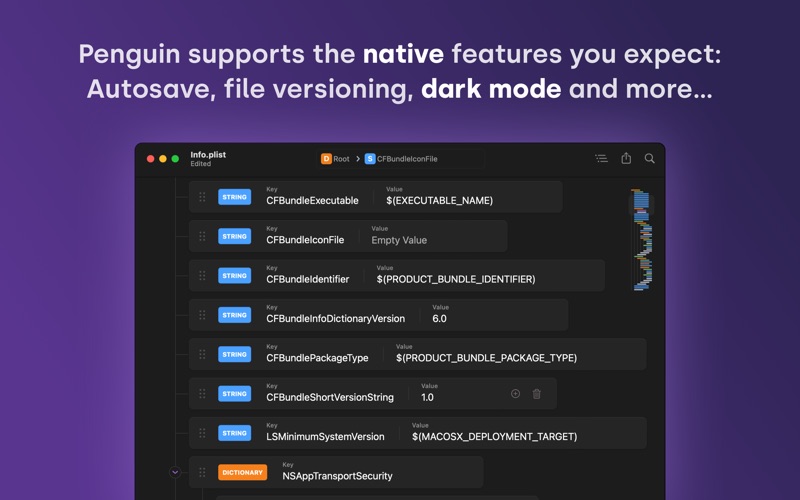Grab the CFBundleInfoDictionaryVersion row drag handle
The height and width of the screenshot is (500, 800).
(x=202, y=315)
